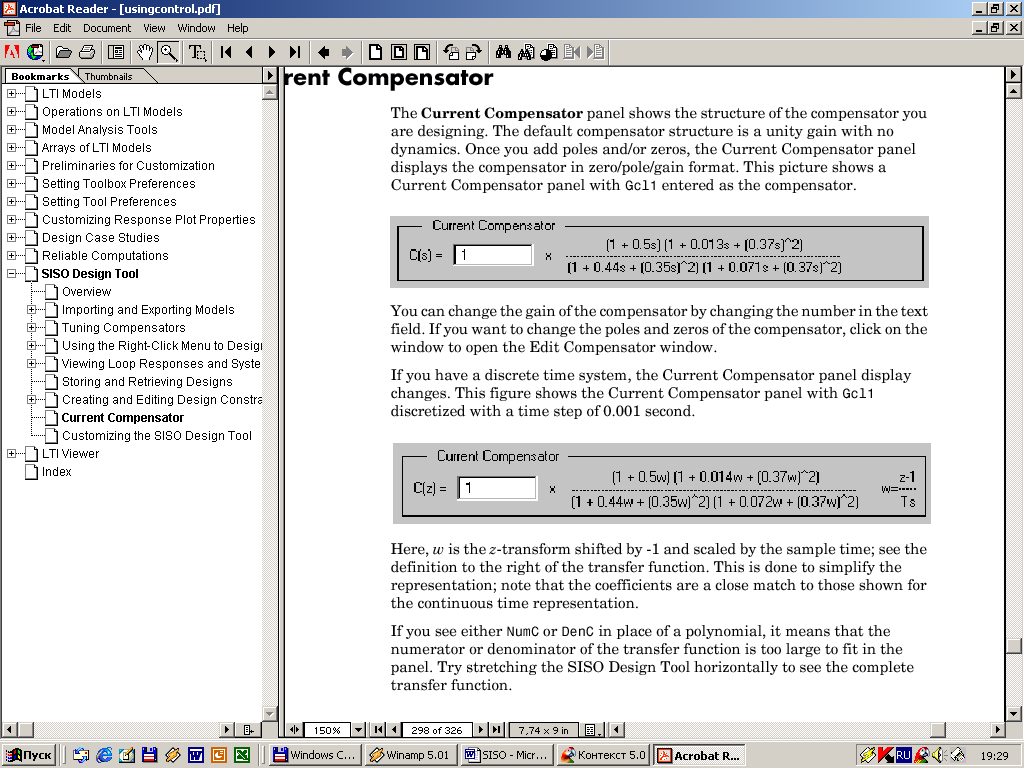
Task: Click the navigation pane toggle in status bar
Action: (x=294, y=729)
